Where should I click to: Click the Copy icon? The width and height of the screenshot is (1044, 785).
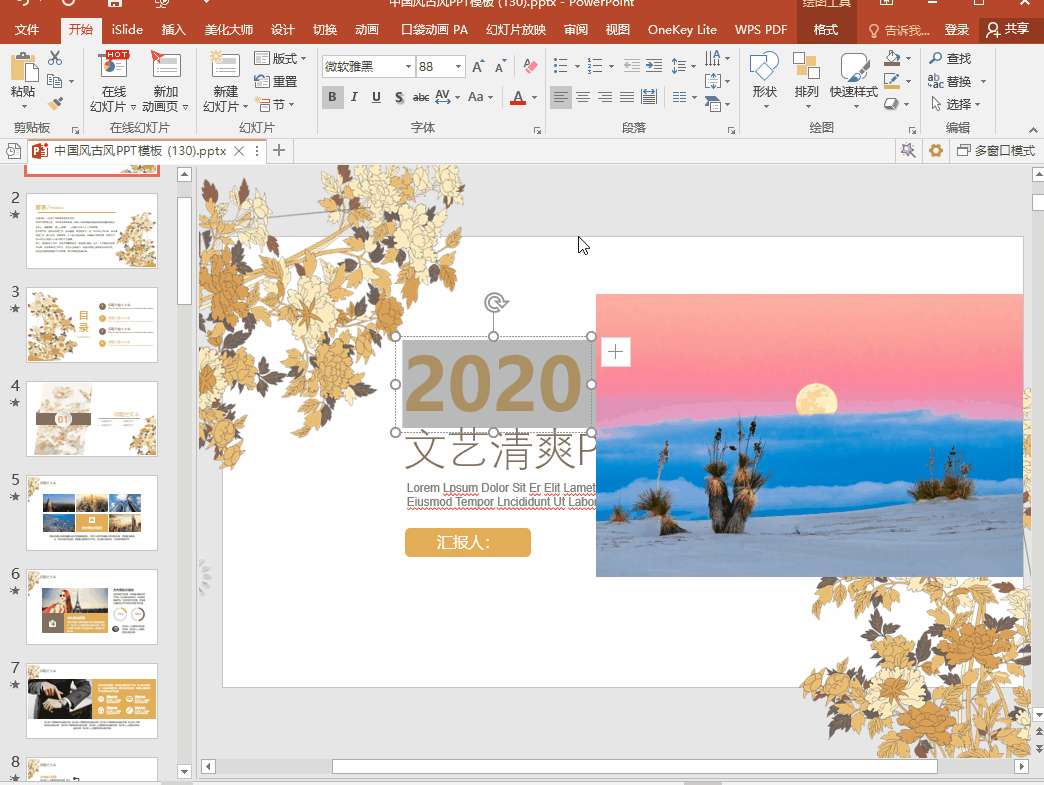55,81
